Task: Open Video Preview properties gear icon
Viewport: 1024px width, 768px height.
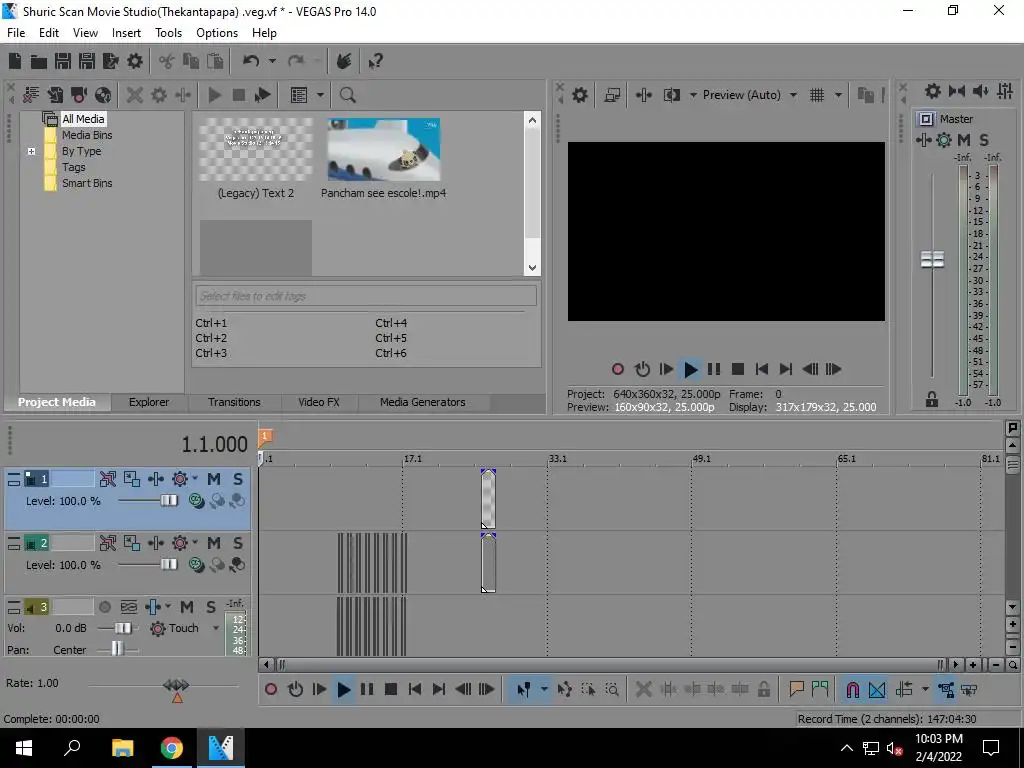Action: [579, 95]
